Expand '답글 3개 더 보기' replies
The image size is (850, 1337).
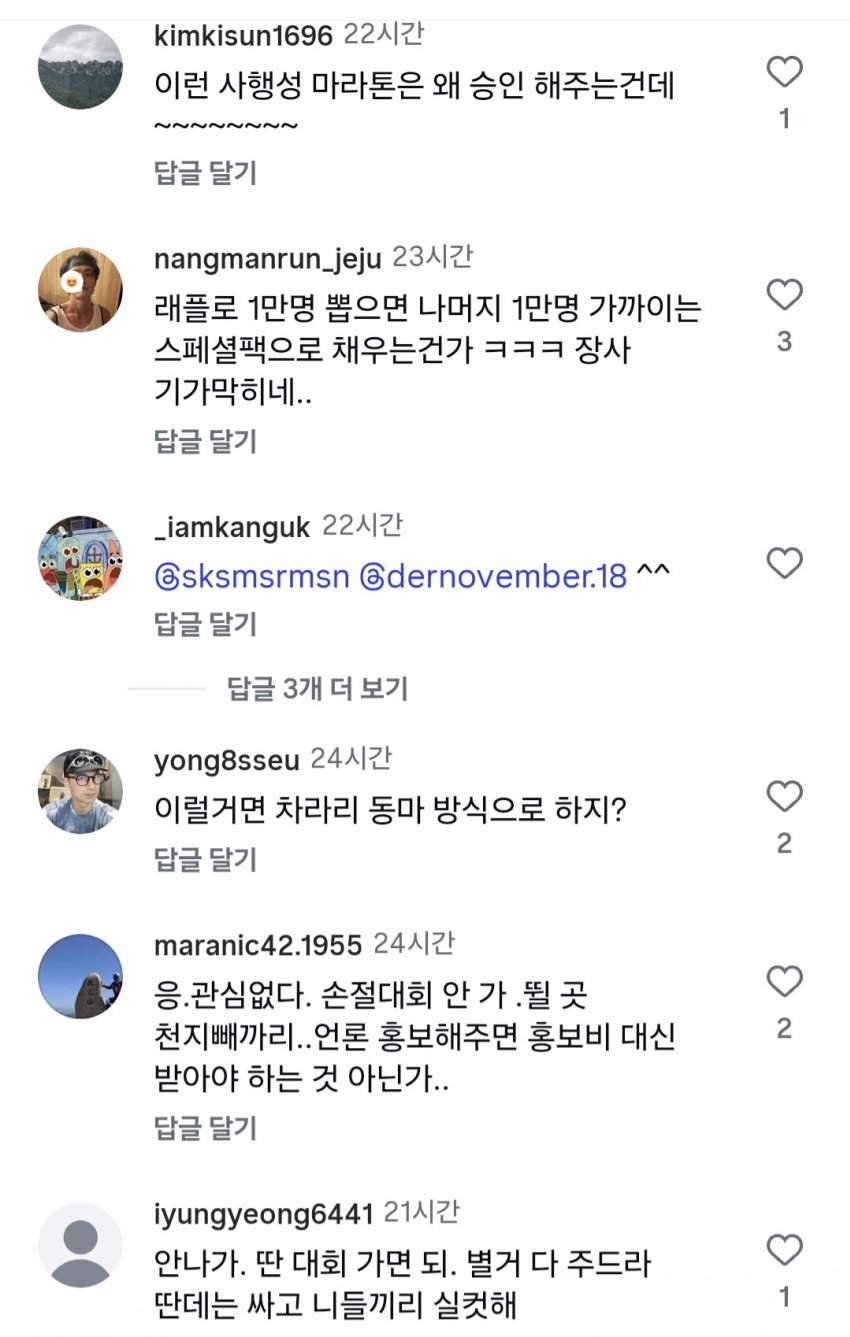318,688
